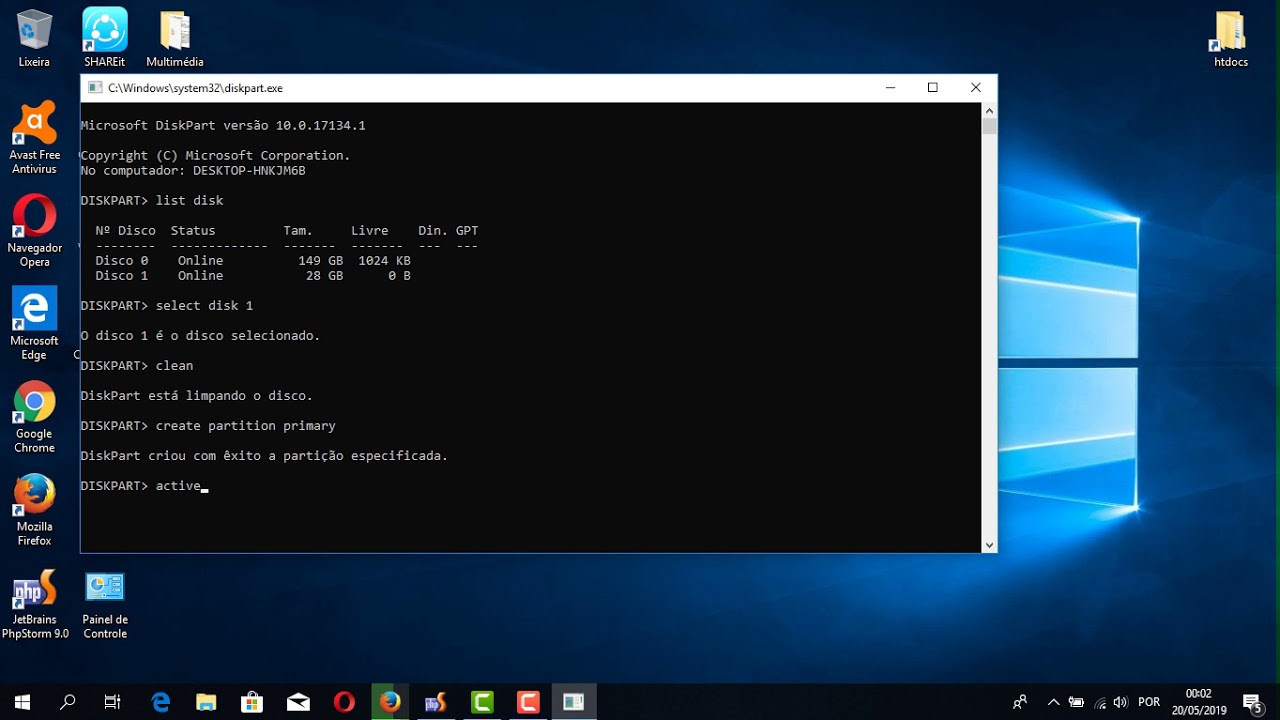Open PhpStorm from the taskbar

[x=436, y=702]
